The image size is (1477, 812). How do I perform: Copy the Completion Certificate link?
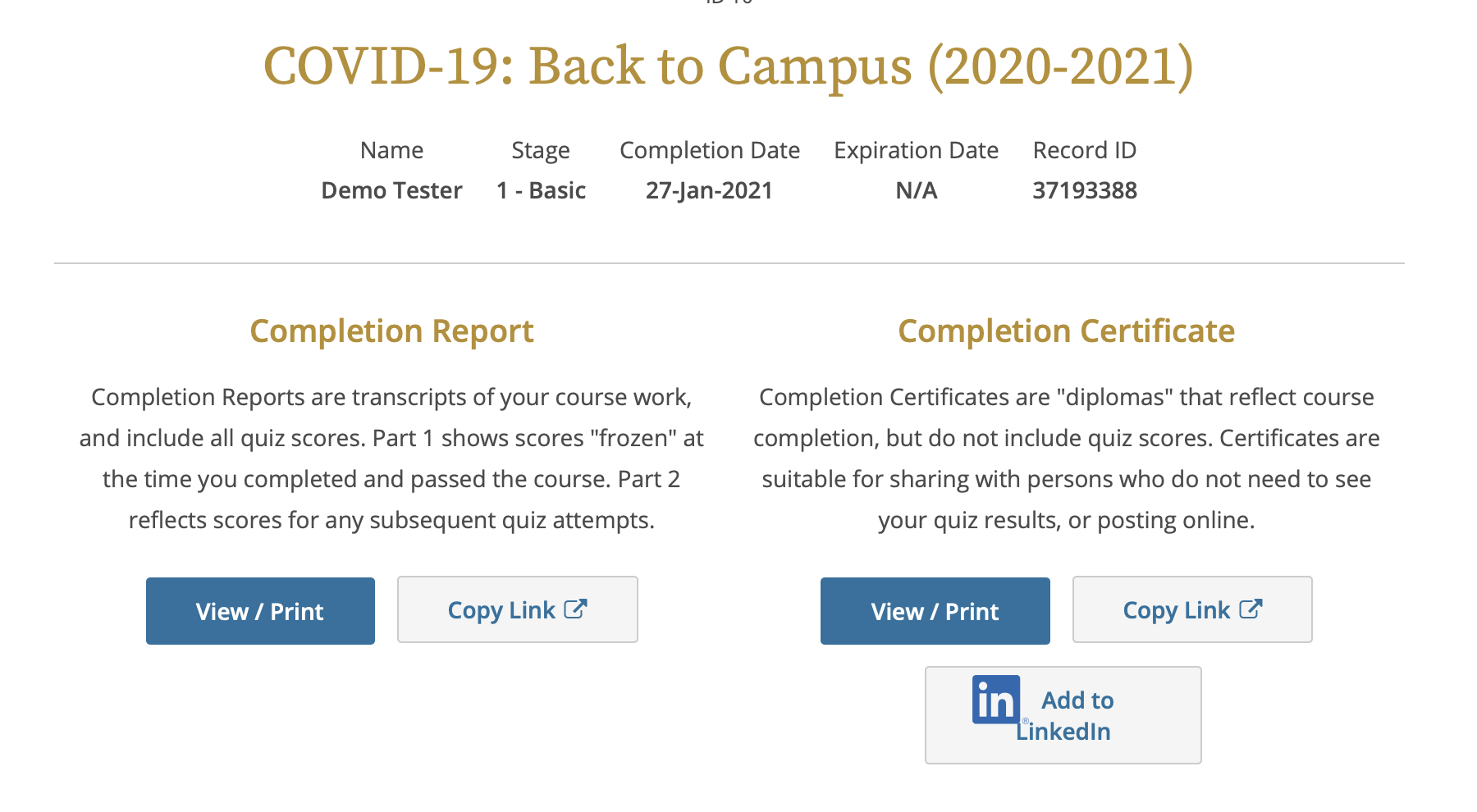point(1191,609)
